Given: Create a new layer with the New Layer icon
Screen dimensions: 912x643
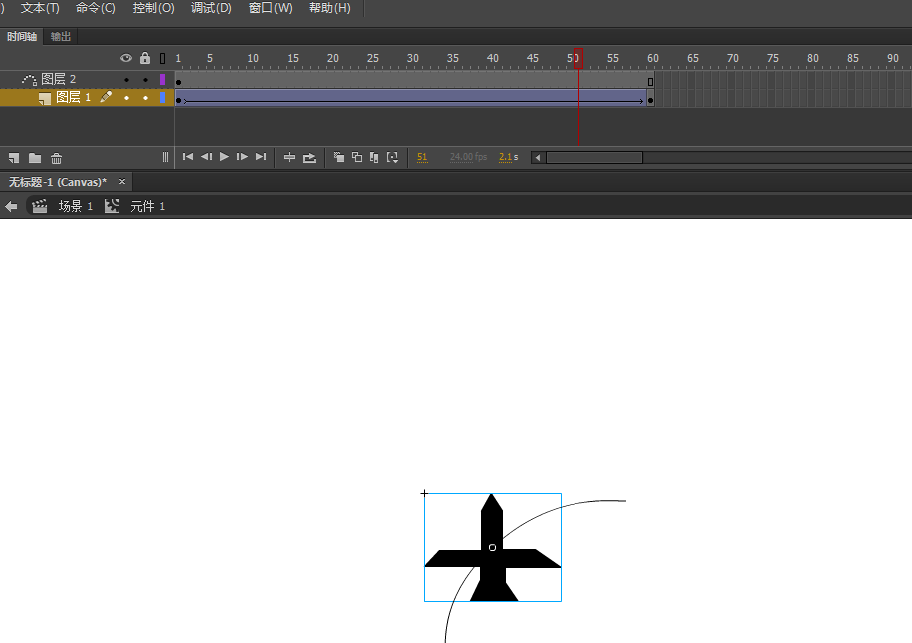Looking at the screenshot, I should click(x=14, y=158).
